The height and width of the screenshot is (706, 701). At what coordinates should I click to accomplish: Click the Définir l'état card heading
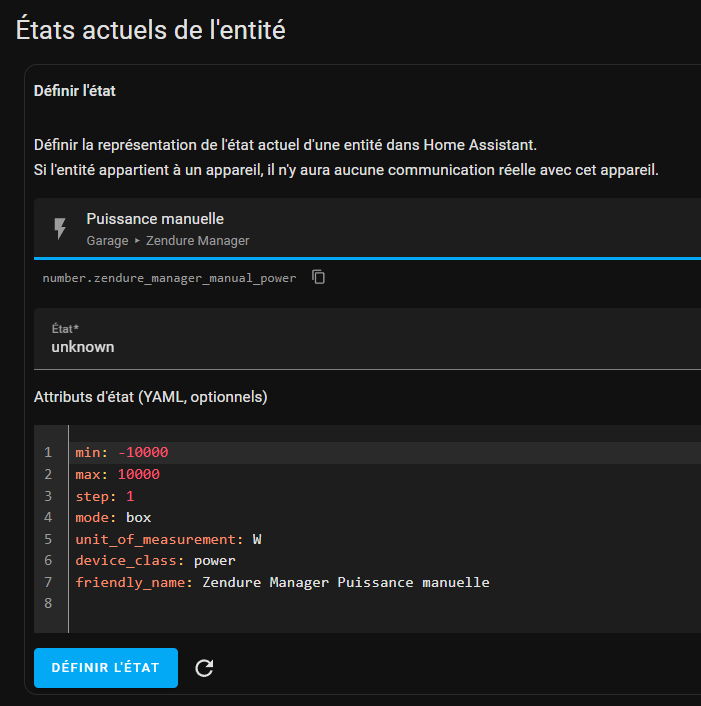[75, 91]
